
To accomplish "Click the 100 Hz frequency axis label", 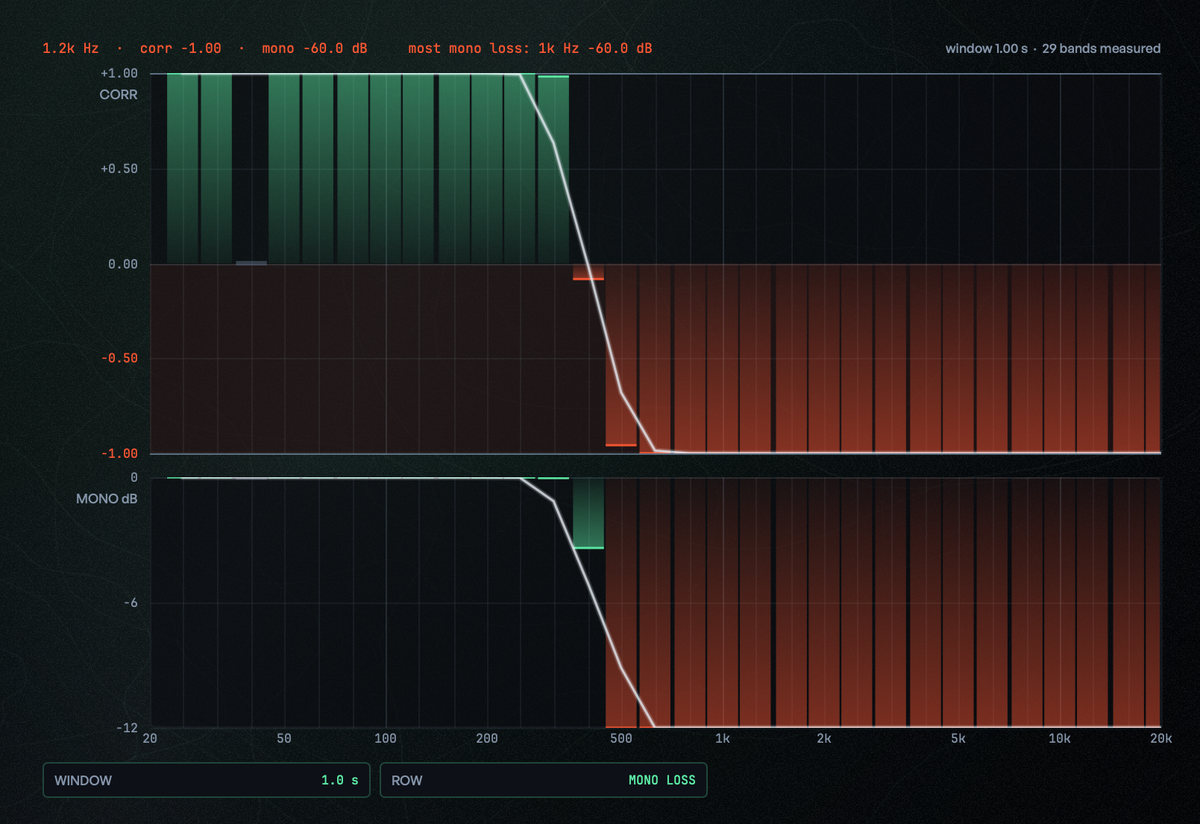I will [385, 739].
